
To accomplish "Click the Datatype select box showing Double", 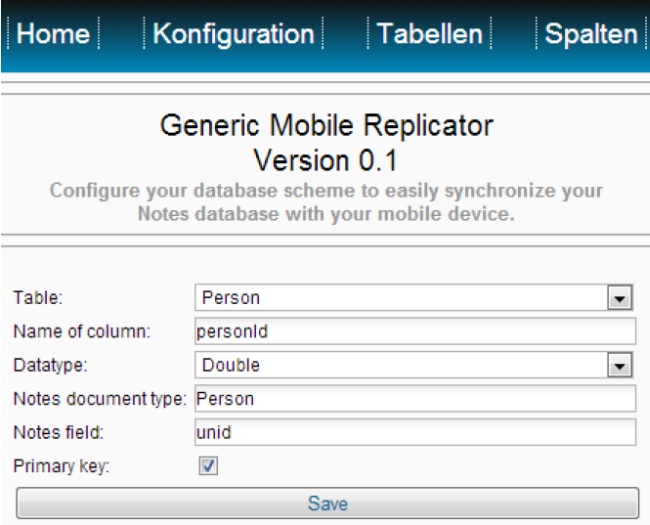I will tap(414, 365).
